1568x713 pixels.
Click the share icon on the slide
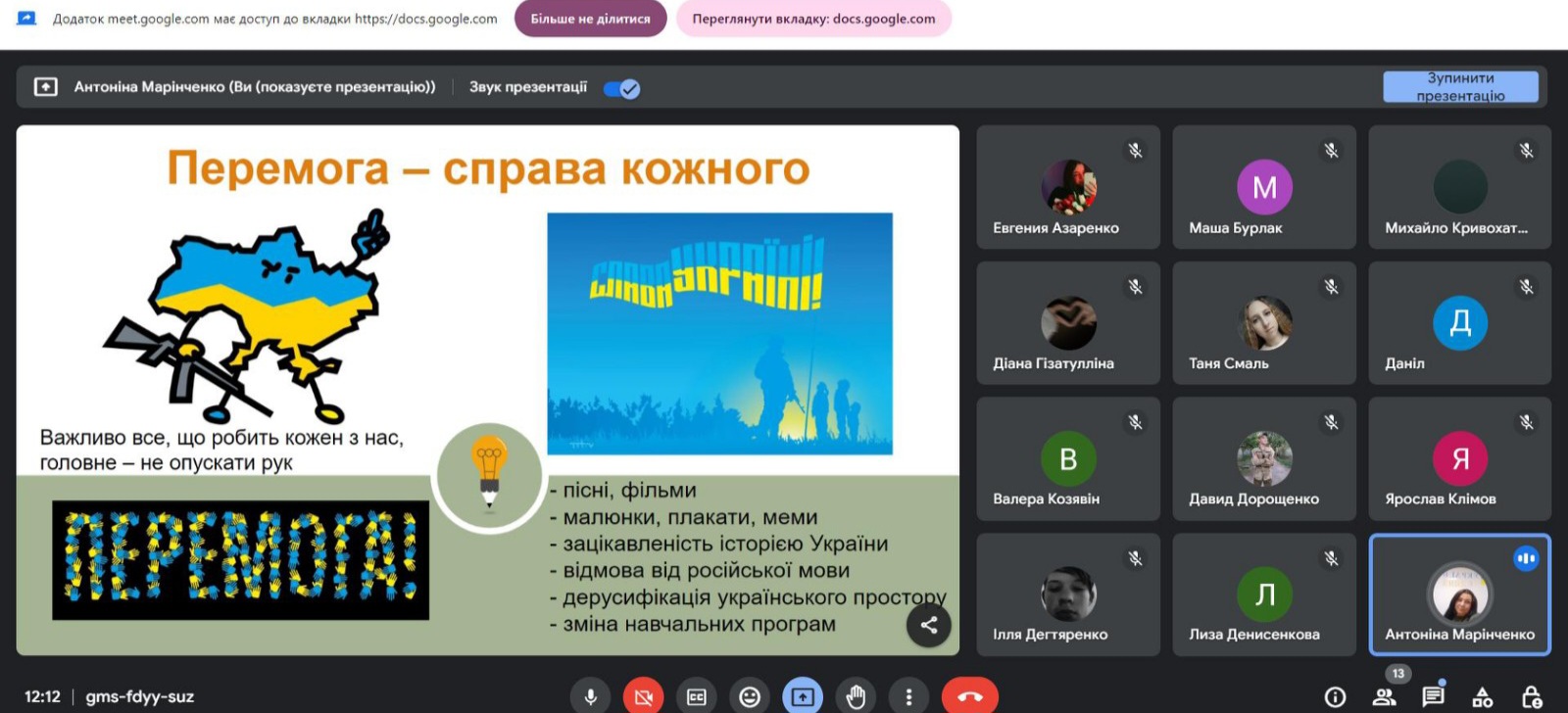point(929,625)
